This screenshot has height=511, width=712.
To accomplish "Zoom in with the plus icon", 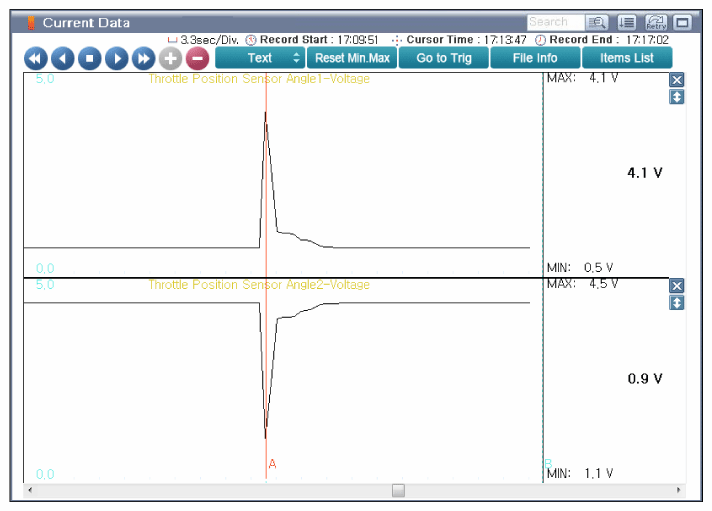I will [171, 58].
